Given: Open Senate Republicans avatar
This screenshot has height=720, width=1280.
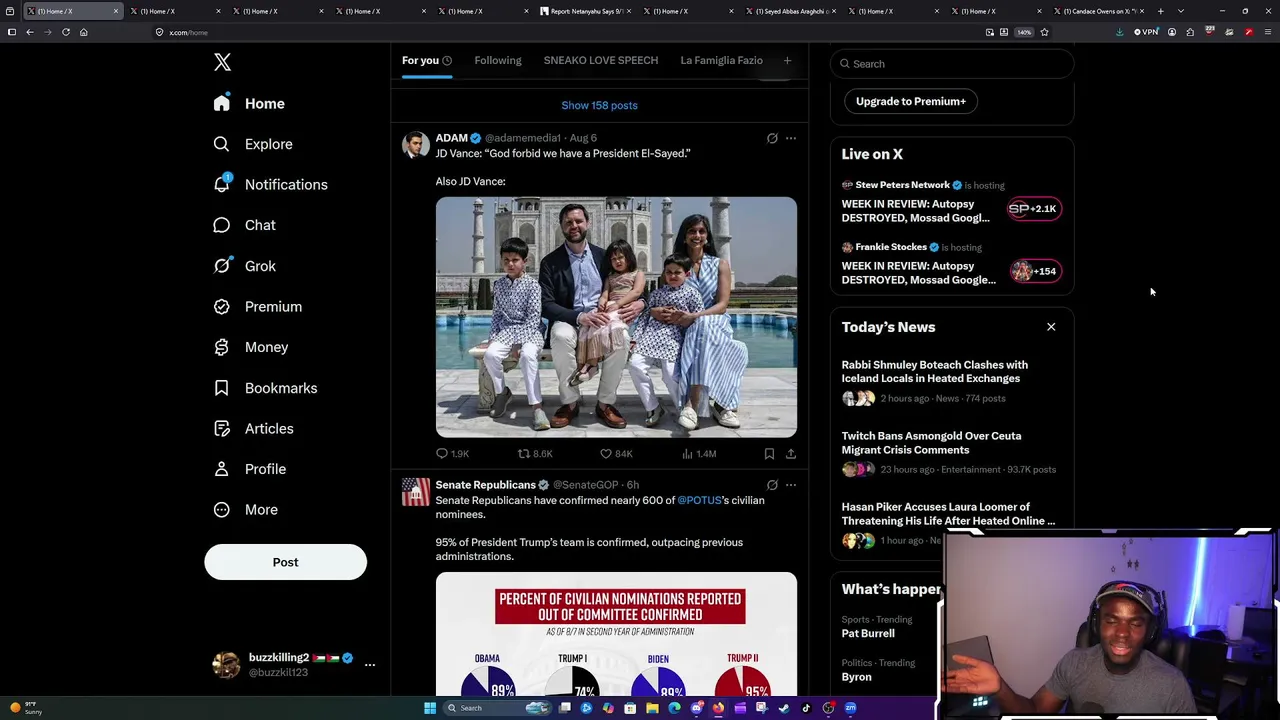Looking at the screenshot, I should click(x=416, y=492).
